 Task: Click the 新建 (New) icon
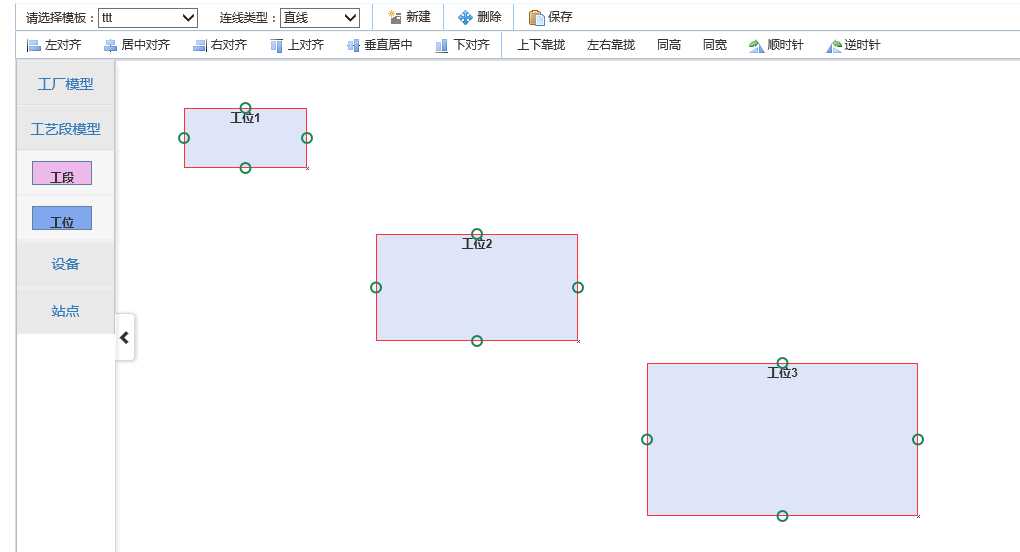click(x=394, y=17)
